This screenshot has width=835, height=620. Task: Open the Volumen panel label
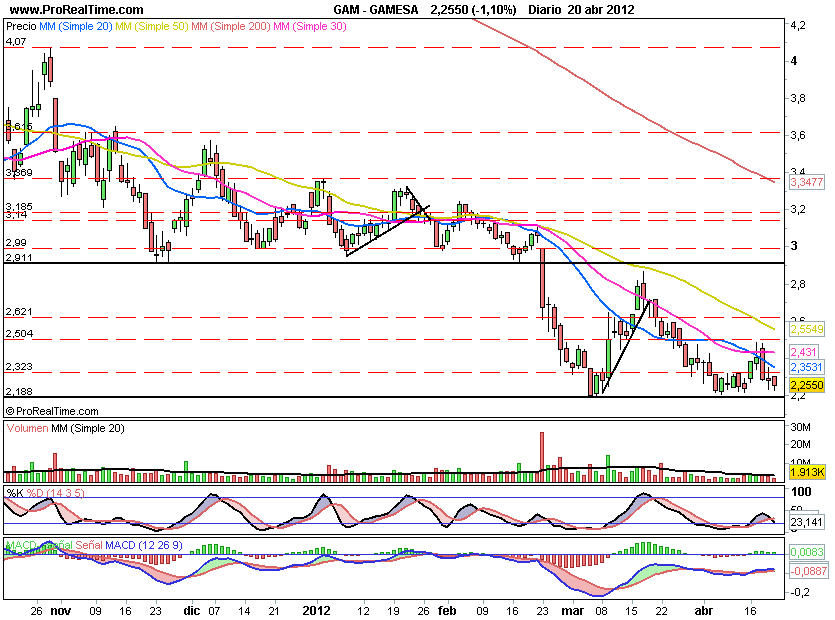point(30,428)
